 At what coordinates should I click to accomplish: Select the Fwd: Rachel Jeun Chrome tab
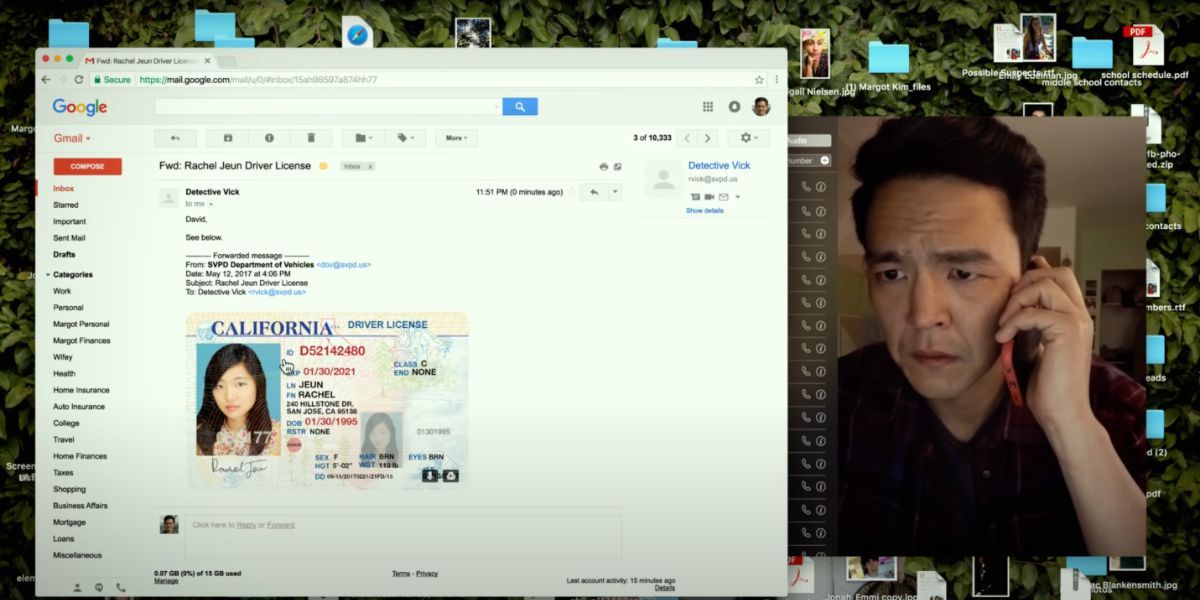[x=148, y=61]
